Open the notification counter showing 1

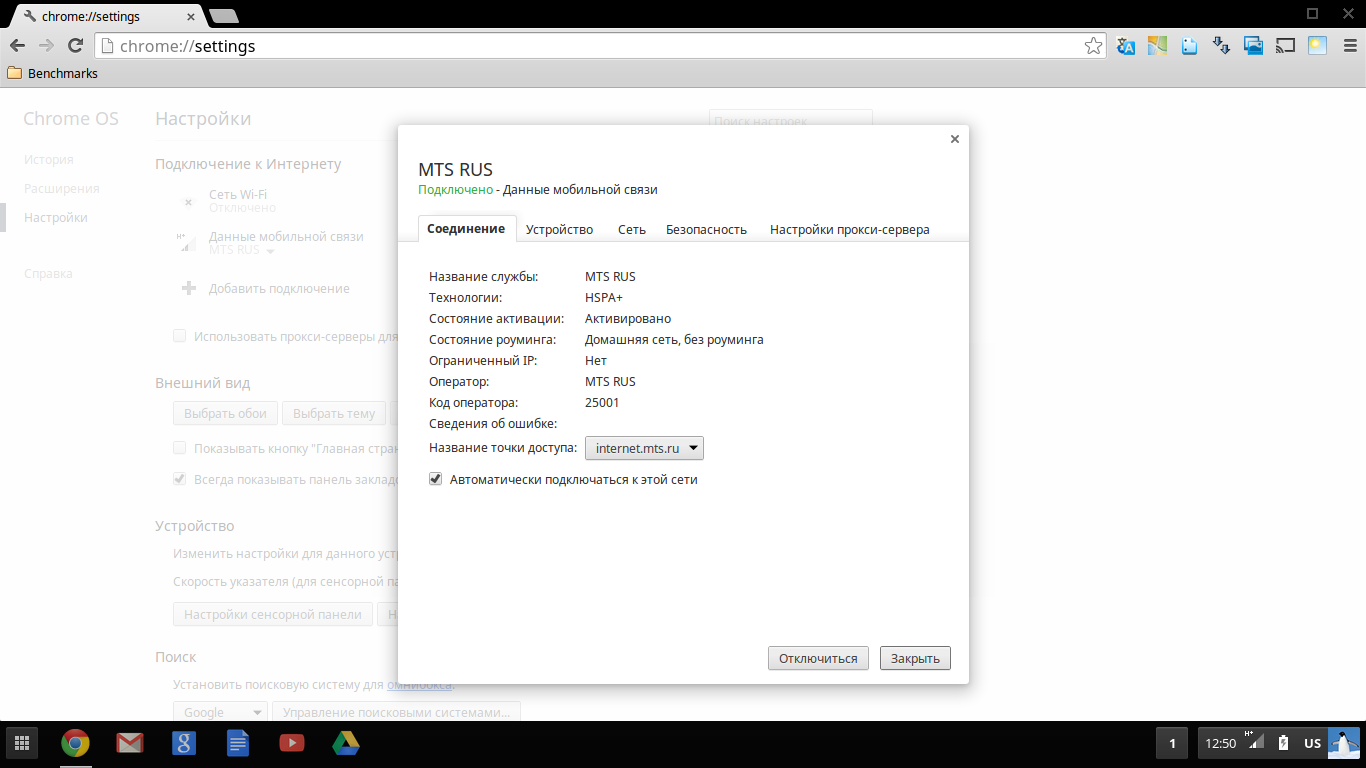pos(1172,743)
